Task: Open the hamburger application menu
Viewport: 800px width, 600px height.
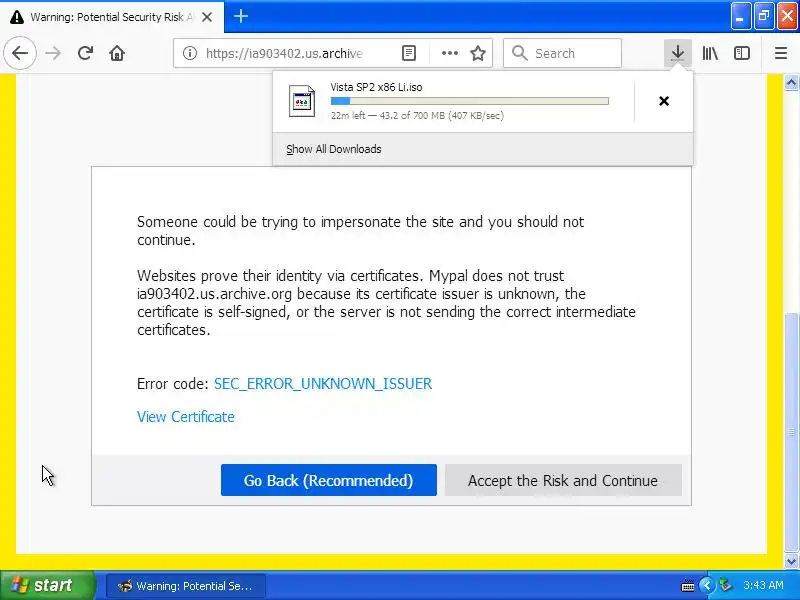Action: click(x=781, y=53)
